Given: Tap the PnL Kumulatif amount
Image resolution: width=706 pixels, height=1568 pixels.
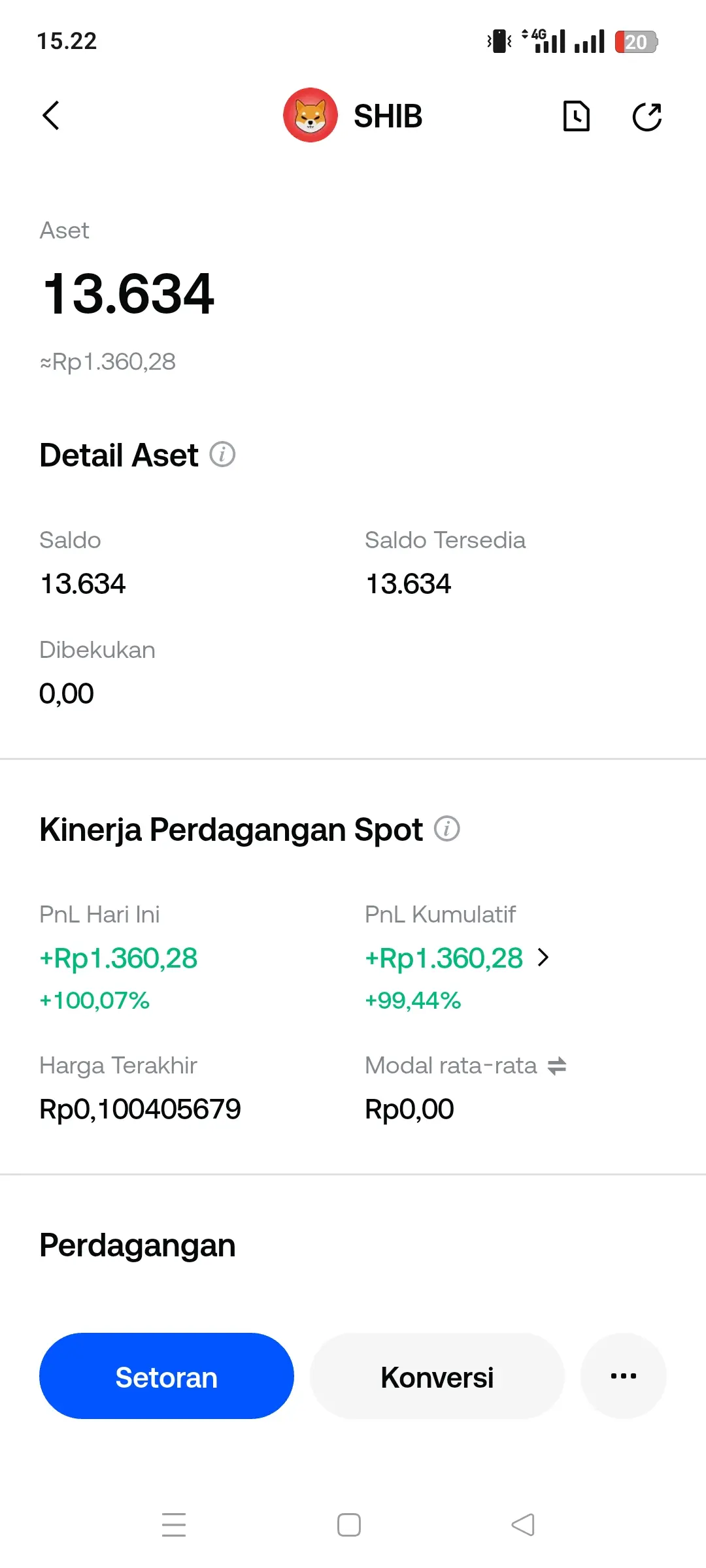Looking at the screenshot, I should click(x=444, y=958).
